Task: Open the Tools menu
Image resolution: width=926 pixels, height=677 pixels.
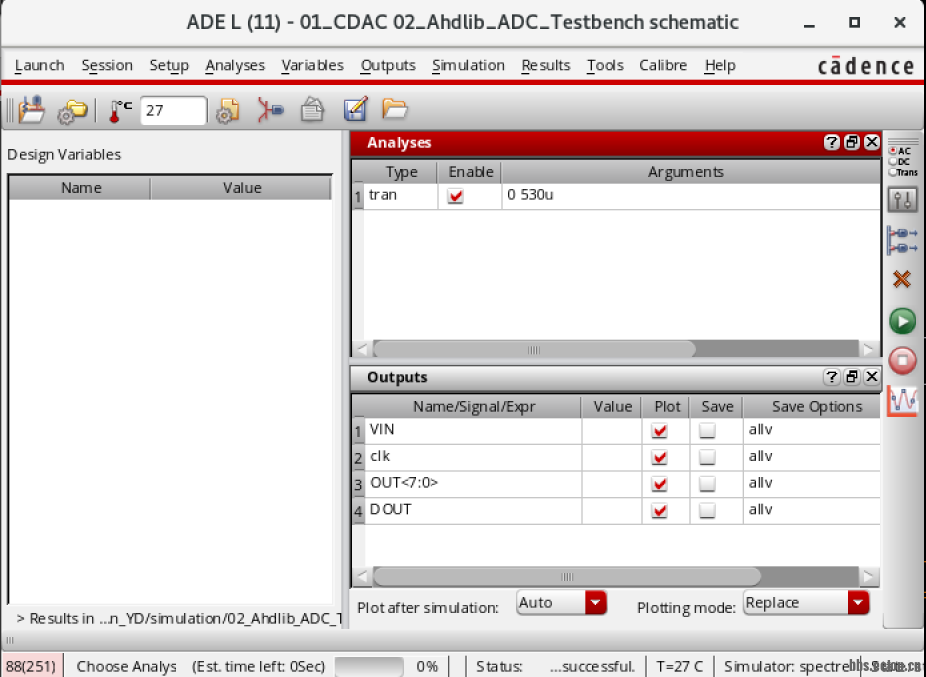Action: tap(605, 65)
